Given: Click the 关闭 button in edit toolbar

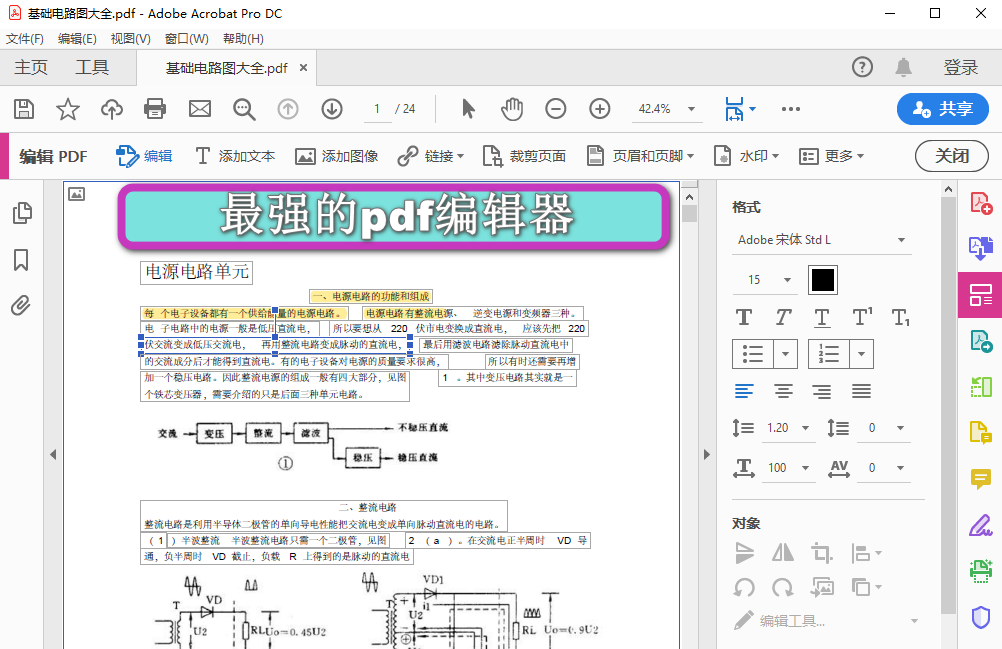Looking at the screenshot, I should pyautogui.click(x=952, y=156).
